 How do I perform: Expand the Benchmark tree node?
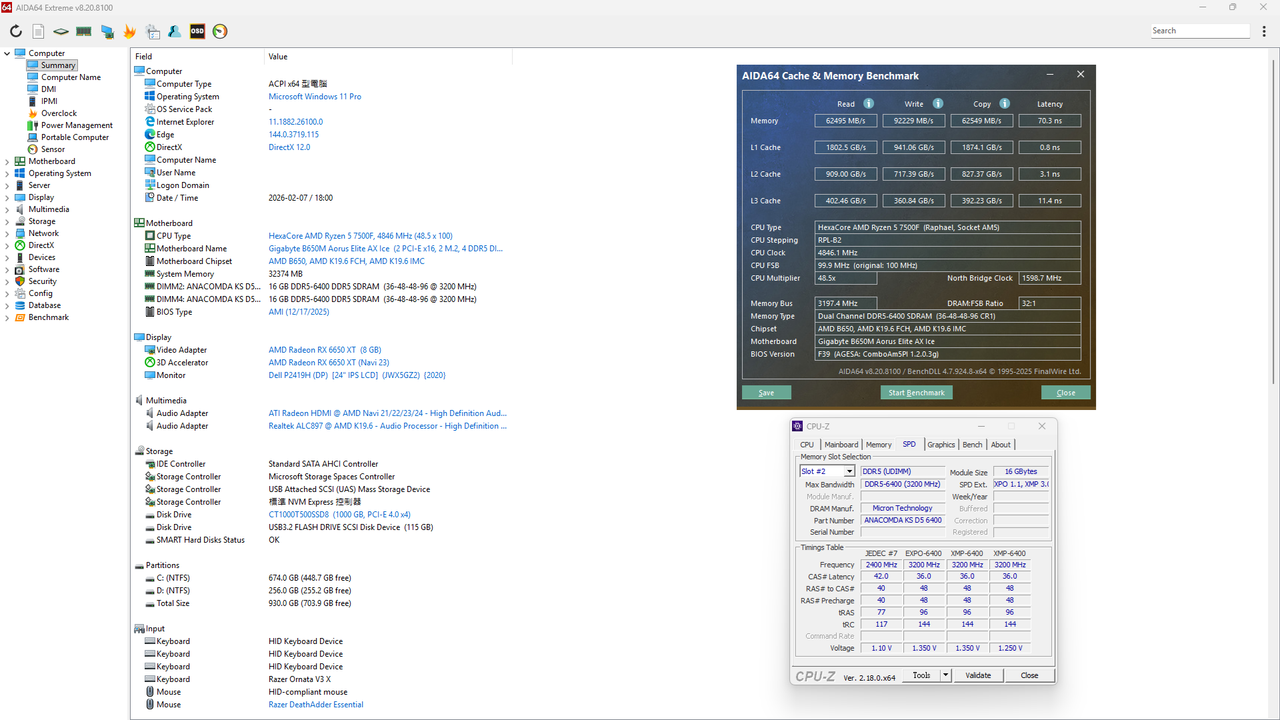point(7,317)
